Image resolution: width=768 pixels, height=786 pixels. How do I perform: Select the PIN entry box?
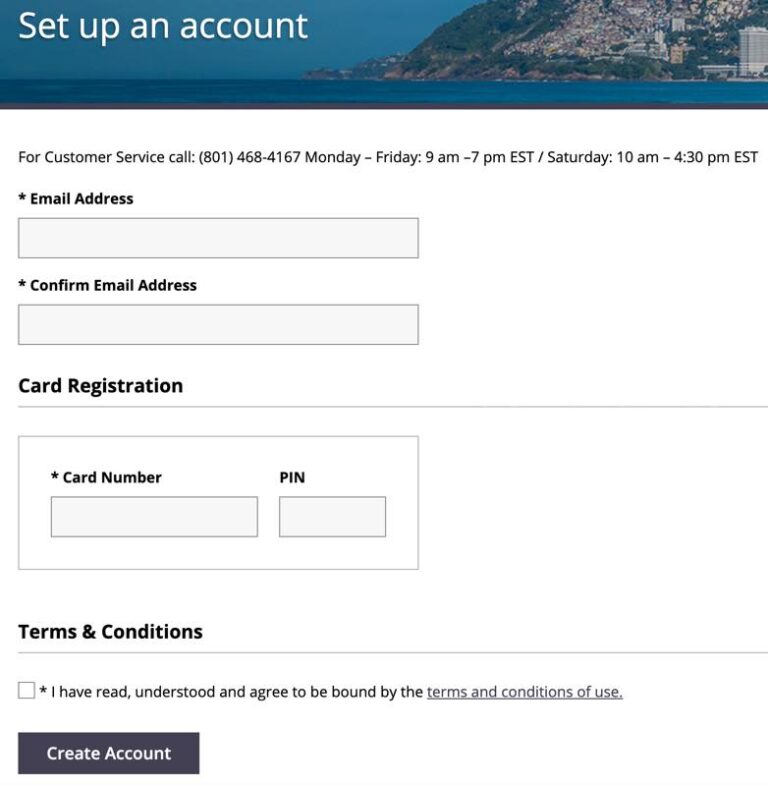332,517
